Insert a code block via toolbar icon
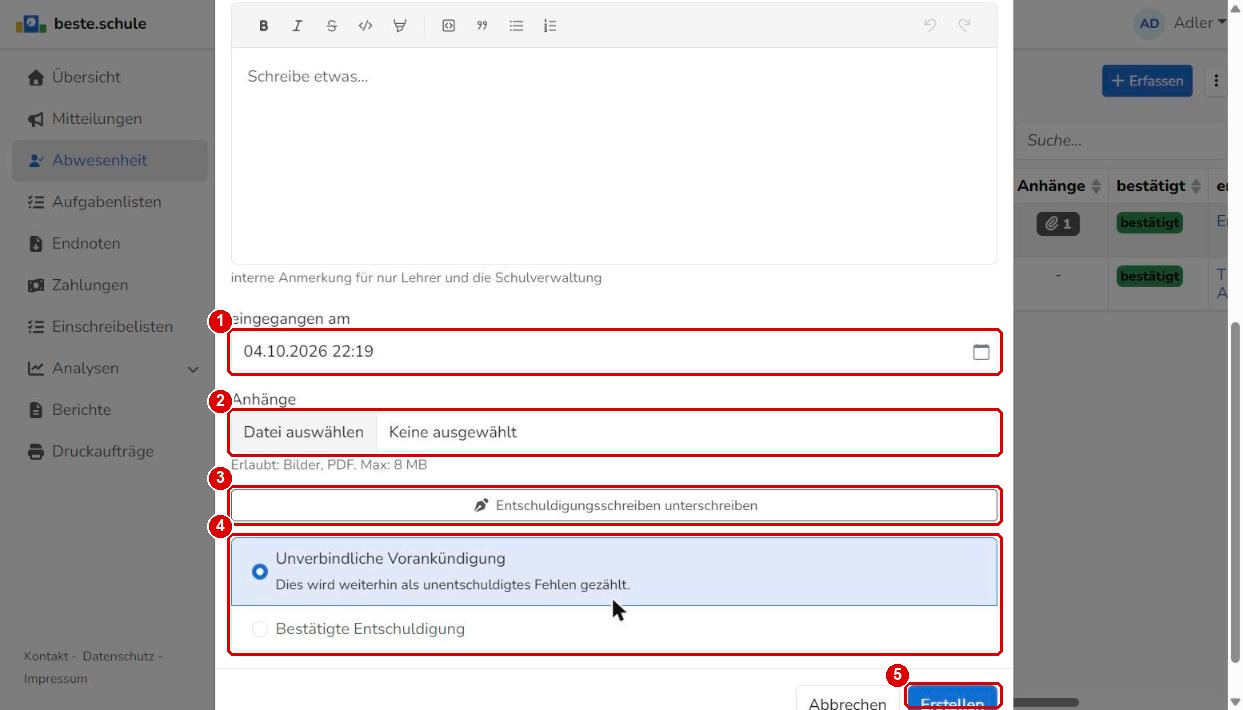The width and height of the screenshot is (1243, 710). 449,26
